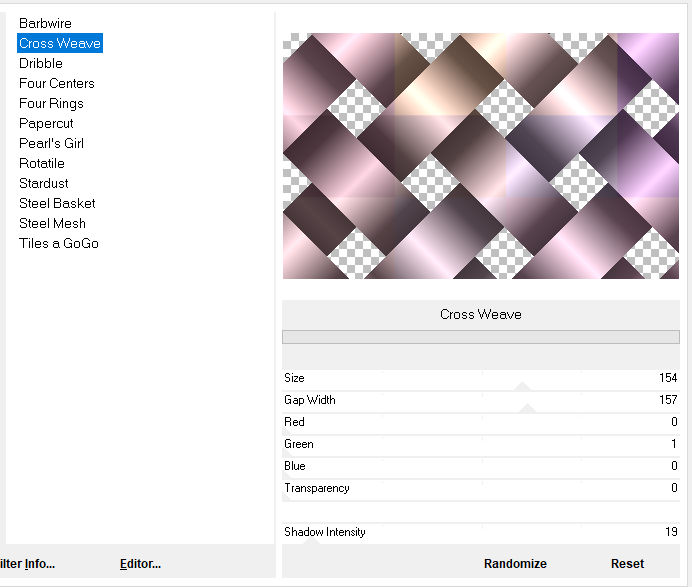Choose the Four Centers filter
This screenshot has height=587, width=692.
click(57, 83)
